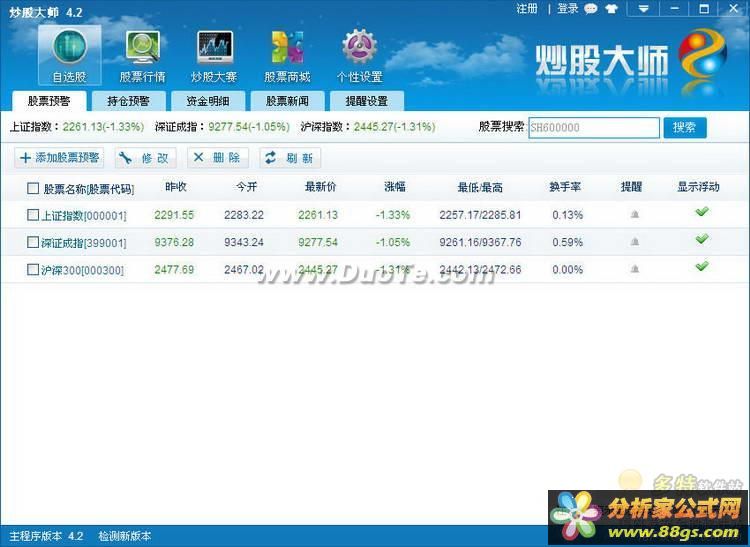Click the 涨幅 column header
The image size is (750, 547).
(395, 187)
